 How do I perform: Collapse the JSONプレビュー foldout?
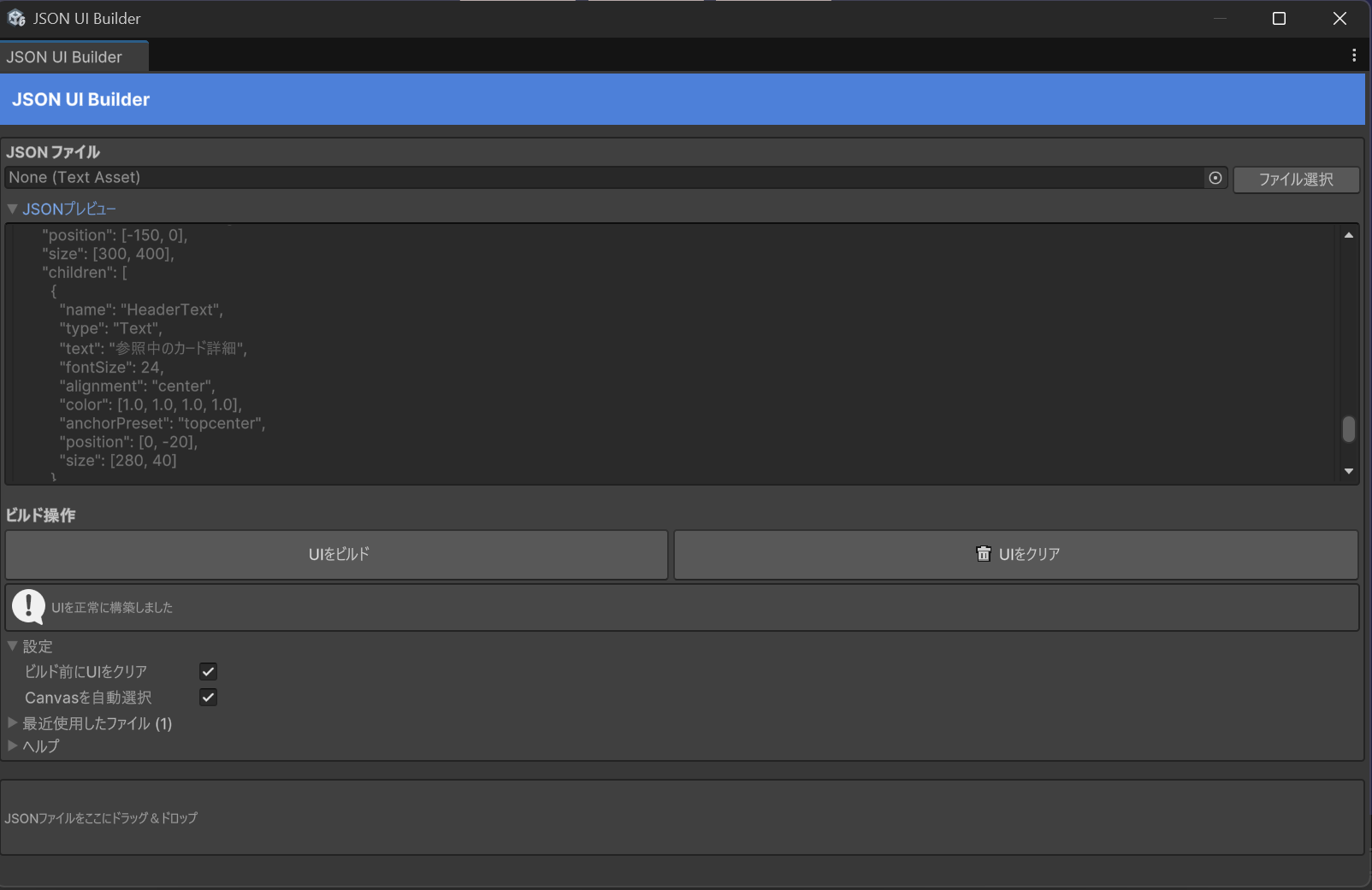pyautogui.click(x=12, y=209)
